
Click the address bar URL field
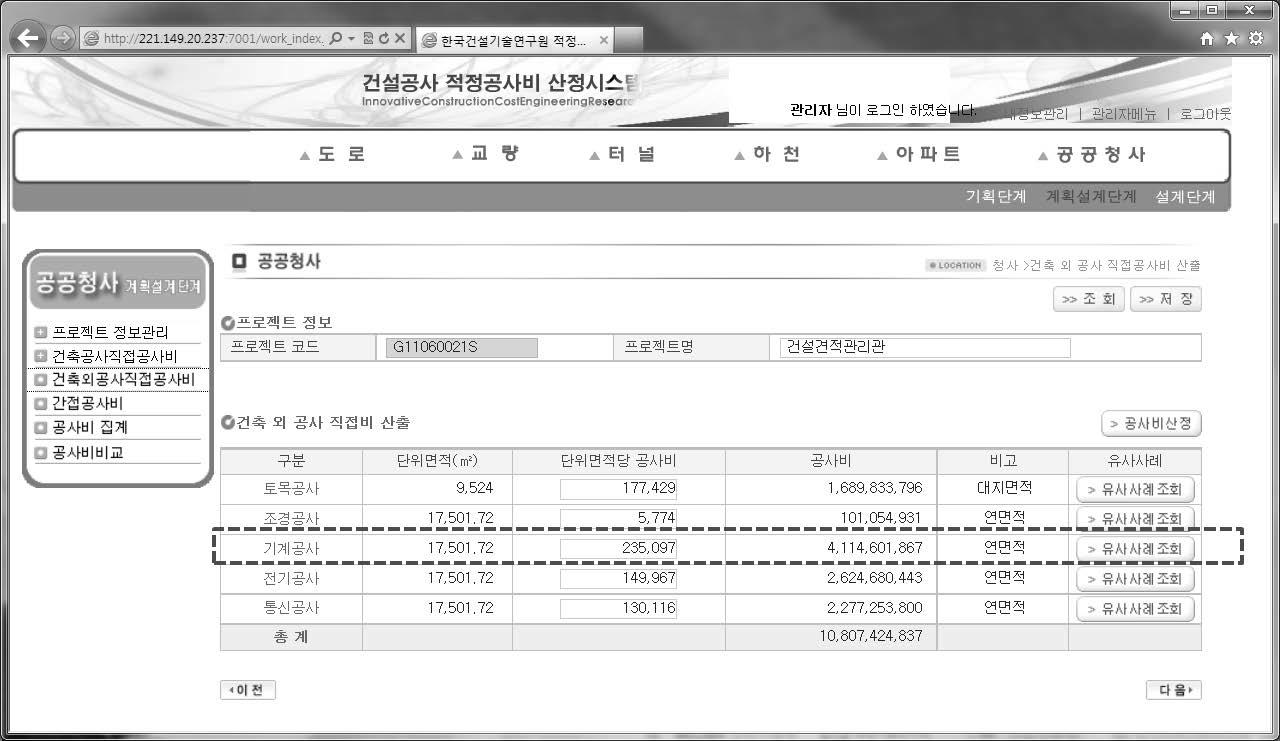(x=212, y=38)
